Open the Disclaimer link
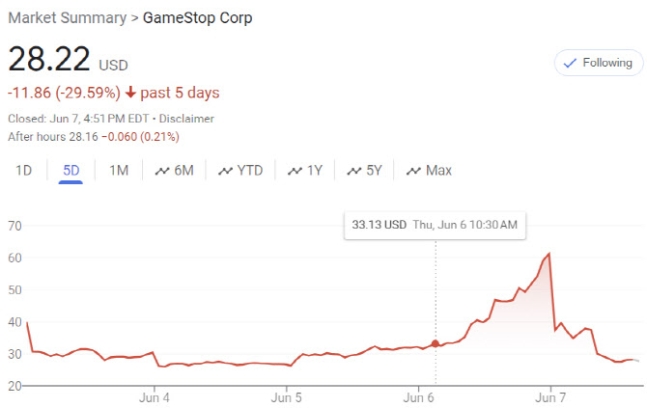This screenshot has height=408, width=647. 187,118
